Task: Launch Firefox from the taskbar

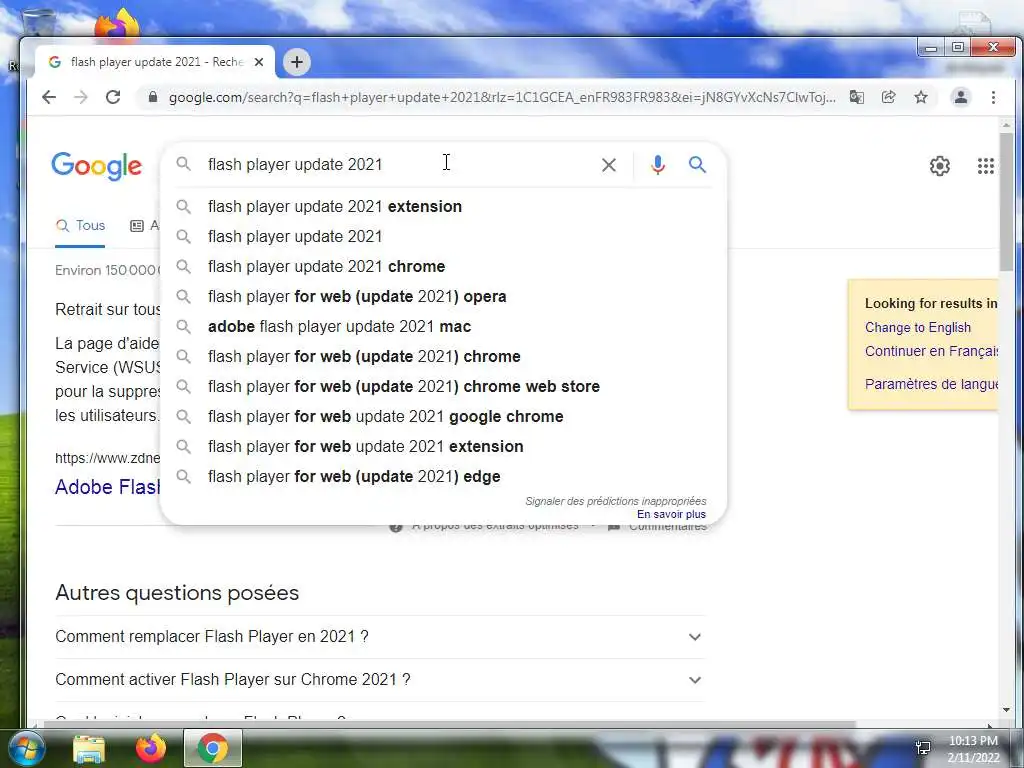Action: [x=150, y=748]
